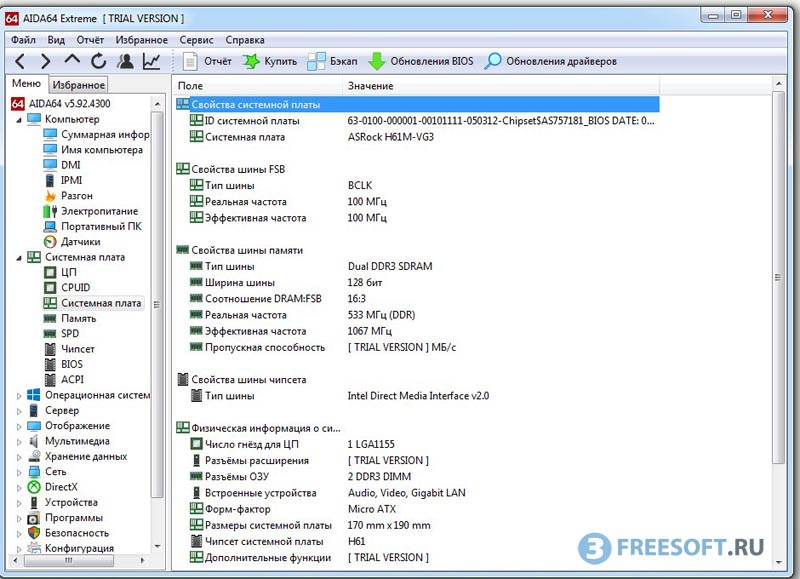Click the IPMI server icon in the tree
This screenshot has width=800, height=579.
(50, 180)
